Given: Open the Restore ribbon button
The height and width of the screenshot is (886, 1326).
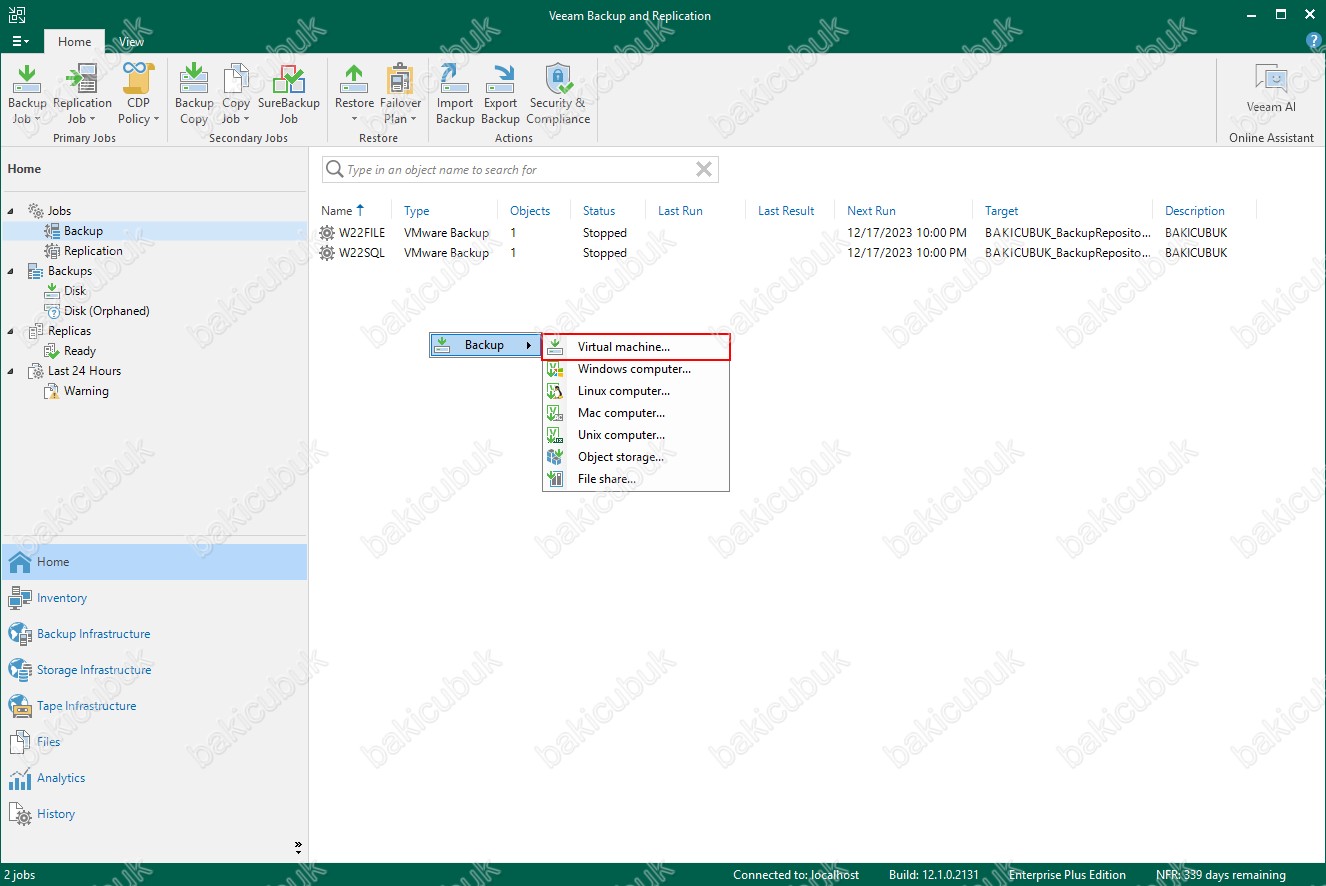Looking at the screenshot, I should [x=354, y=94].
